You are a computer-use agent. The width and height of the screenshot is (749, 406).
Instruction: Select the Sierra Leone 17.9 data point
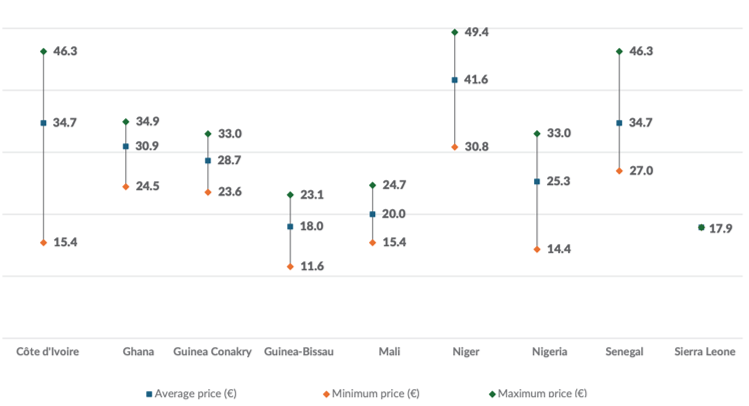pyautogui.click(x=701, y=228)
